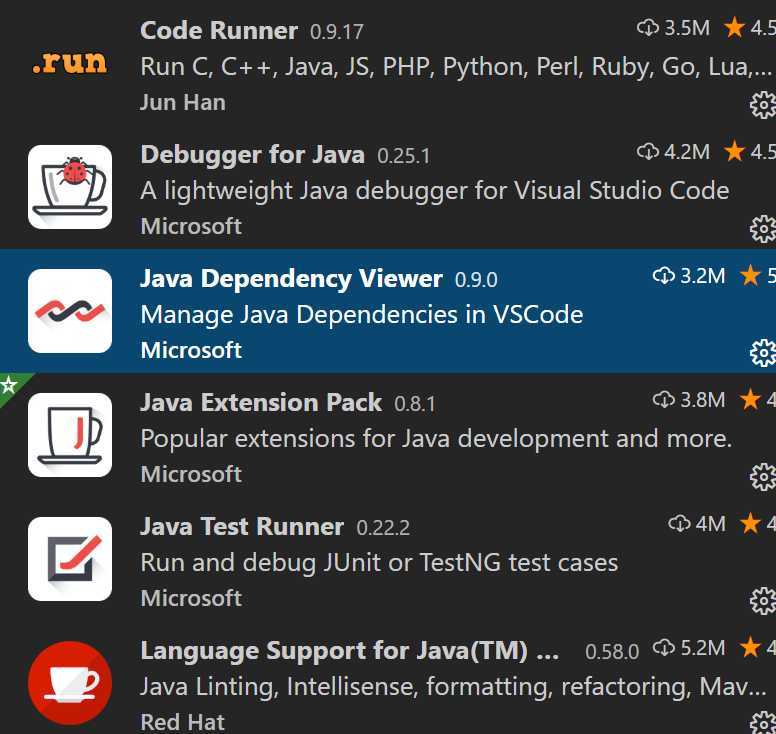The width and height of the screenshot is (776, 734).
Task: Click the rating star for Debugger for Java
Action: 734,151
